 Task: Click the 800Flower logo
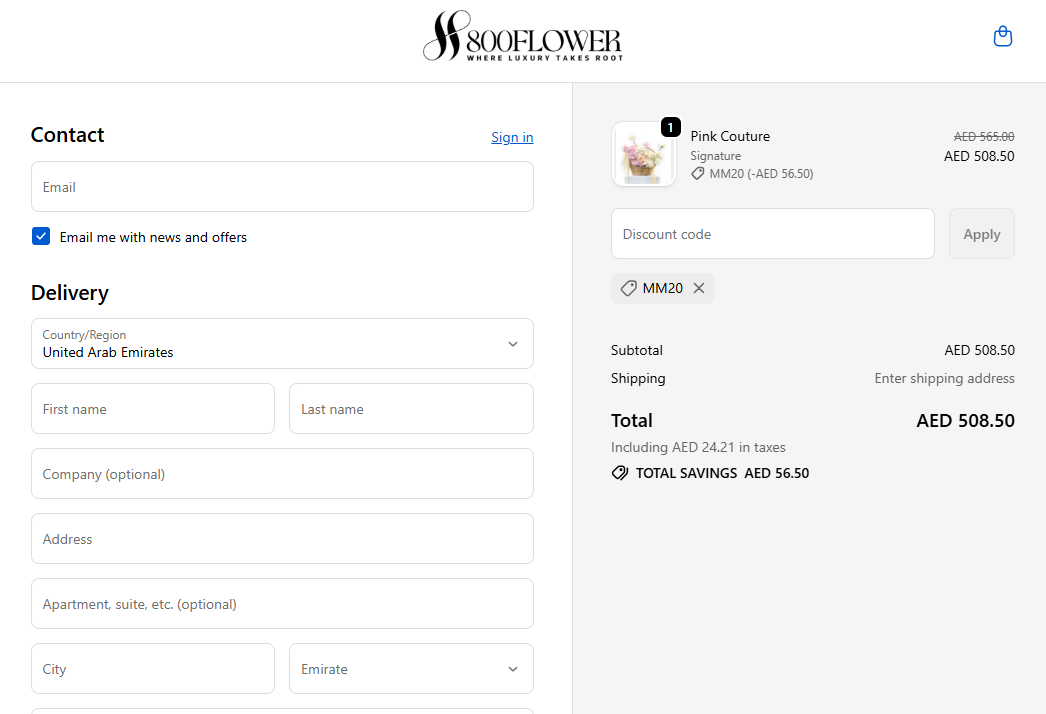coord(523,36)
